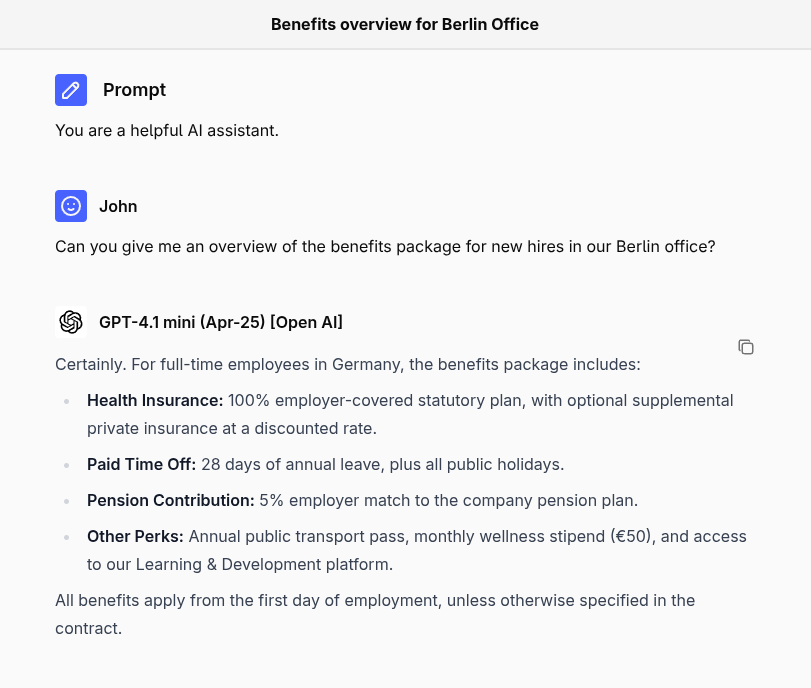Click the bold Pension Contribution label
The image size is (811, 688).
(x=171, y=500)
